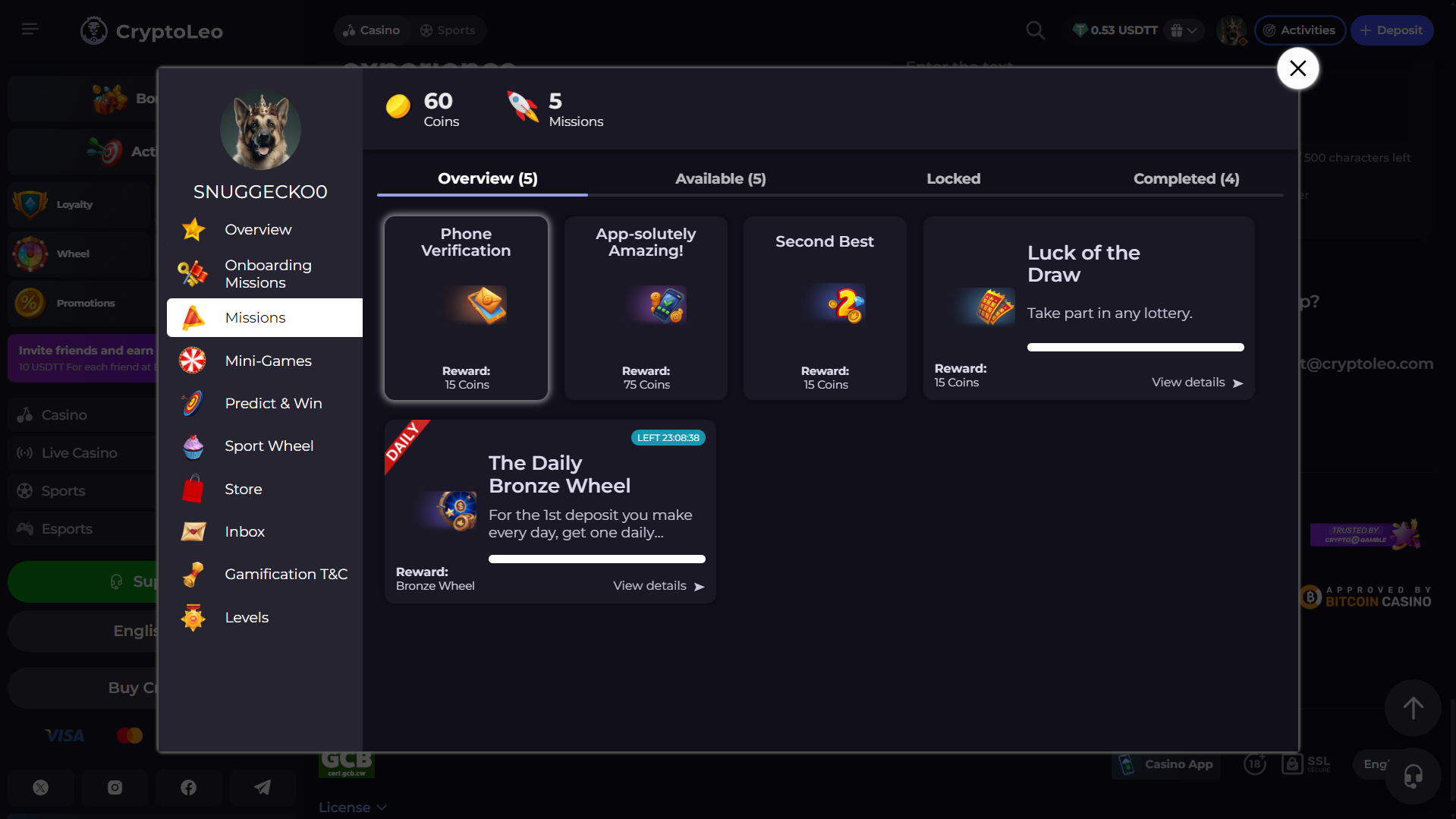The height and width of the screenshot is (819, 1456).
Task: Select the Completed (4) tab
Action: [x=1186, y=178]
